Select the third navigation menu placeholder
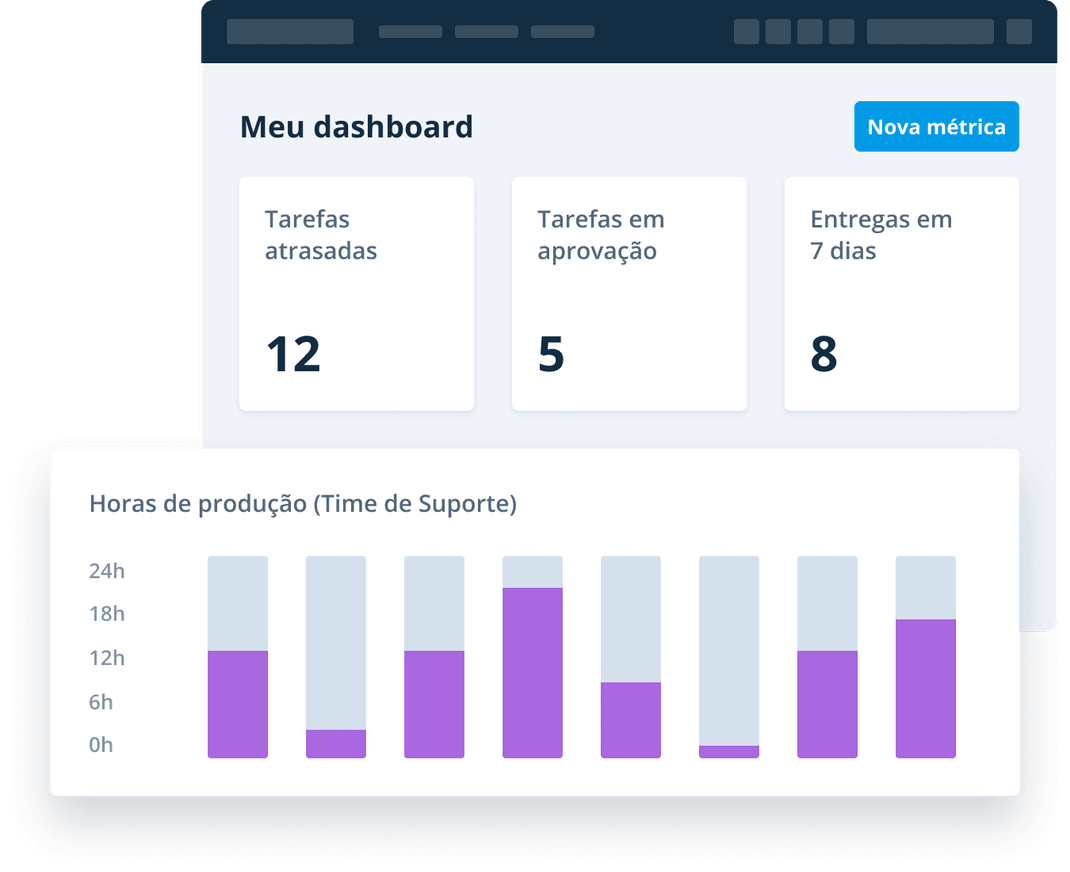 [562, 31]
